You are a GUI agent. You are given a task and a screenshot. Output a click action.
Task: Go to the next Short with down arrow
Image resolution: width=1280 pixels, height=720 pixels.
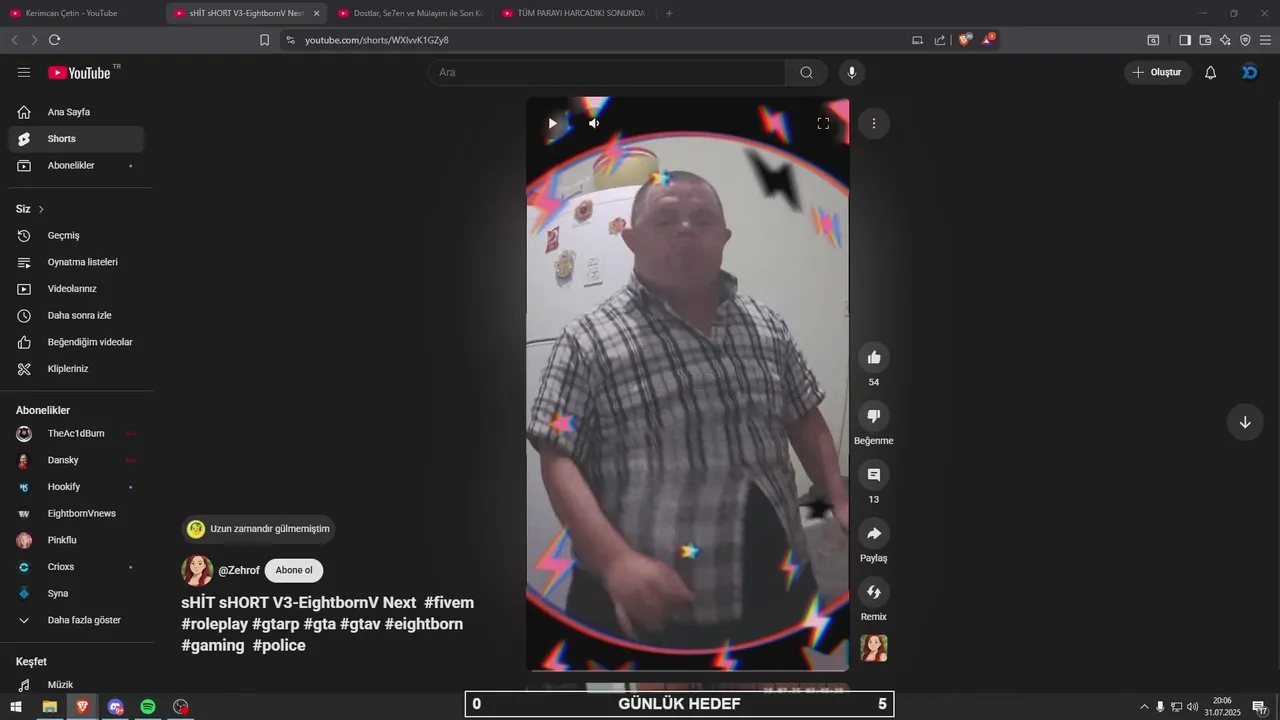click(x=1245, y=422)
